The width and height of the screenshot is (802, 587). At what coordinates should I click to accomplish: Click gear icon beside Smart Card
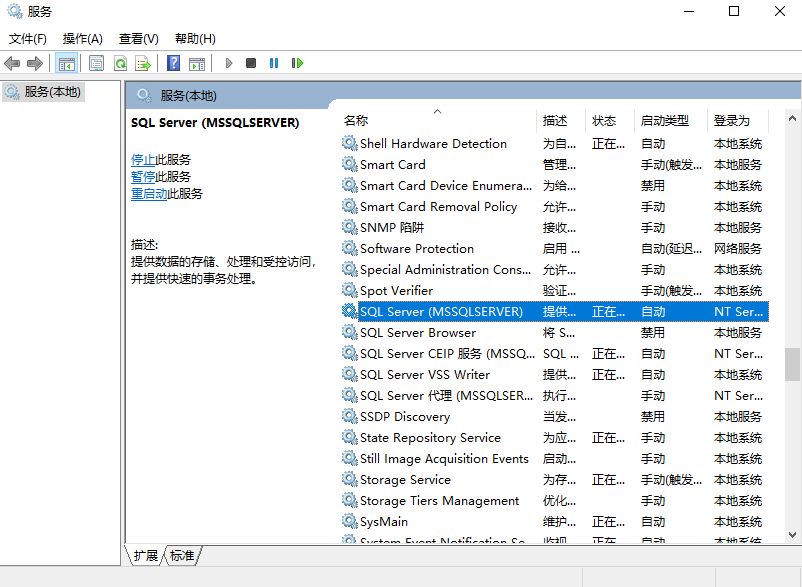point(350,164)
